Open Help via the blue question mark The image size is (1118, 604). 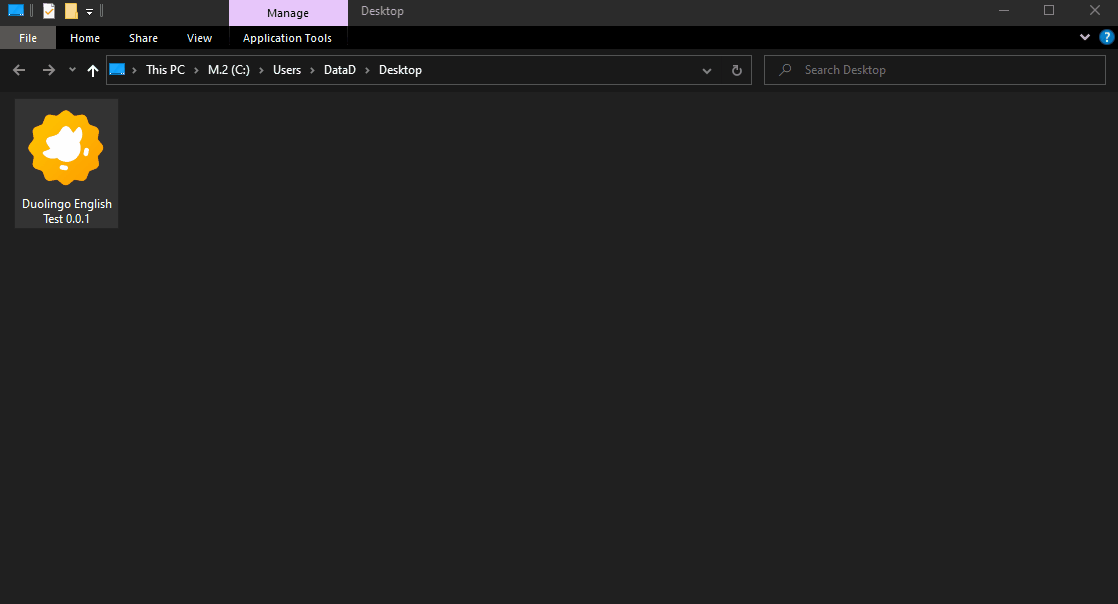(x=1106, y=38)
